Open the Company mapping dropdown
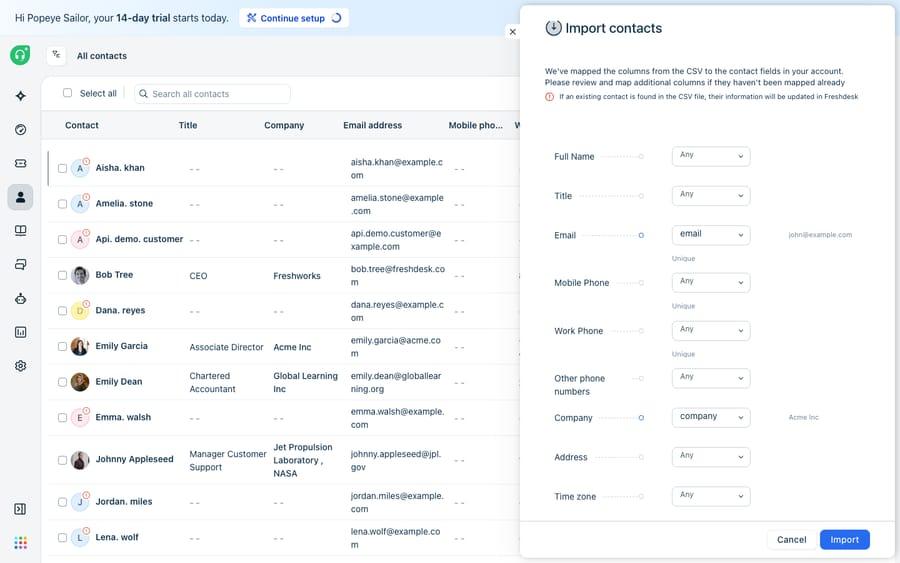The width and height of the screenshot is (900, 563). pos(711,417)
